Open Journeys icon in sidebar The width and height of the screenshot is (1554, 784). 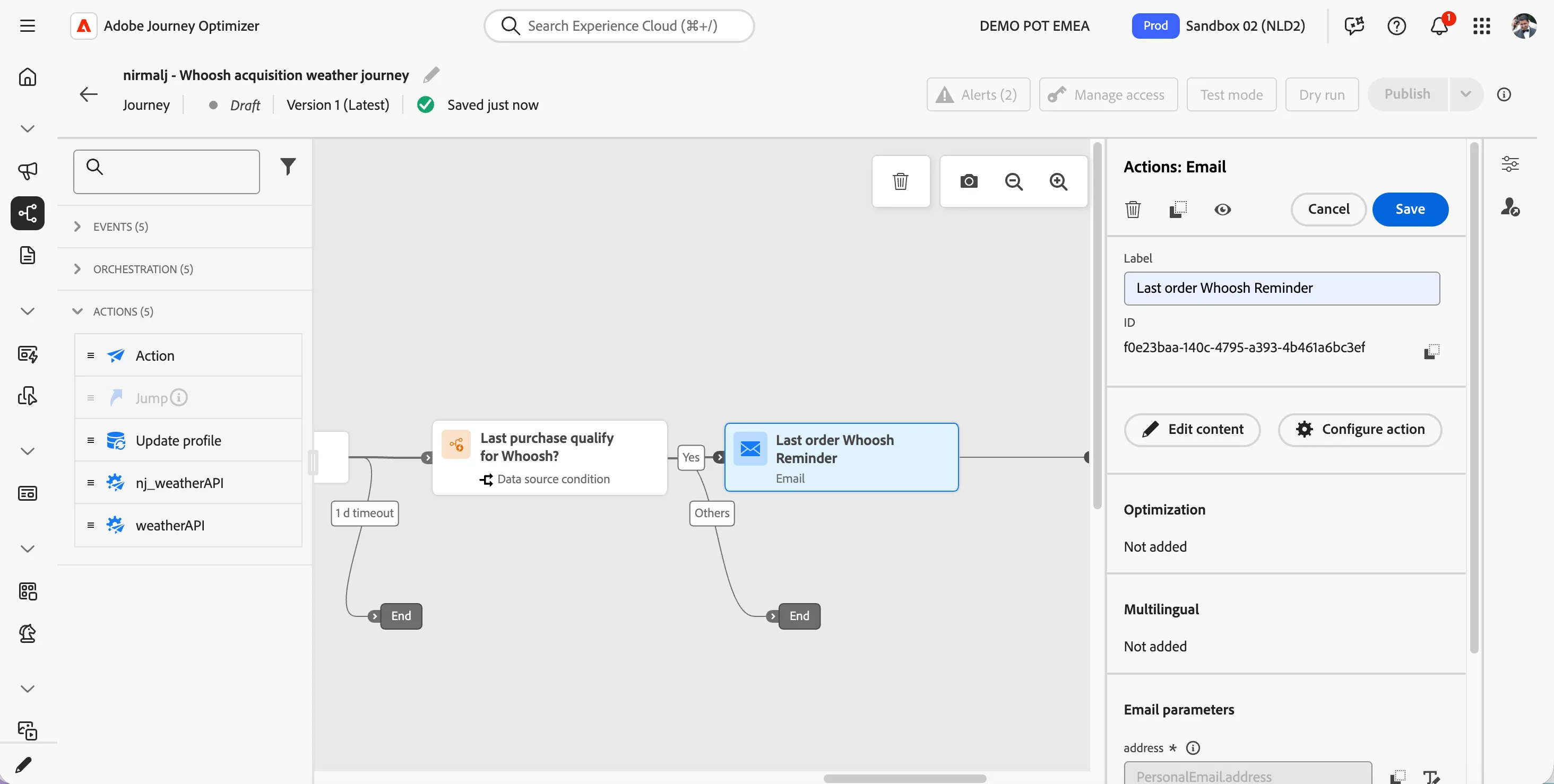[27, 213]
